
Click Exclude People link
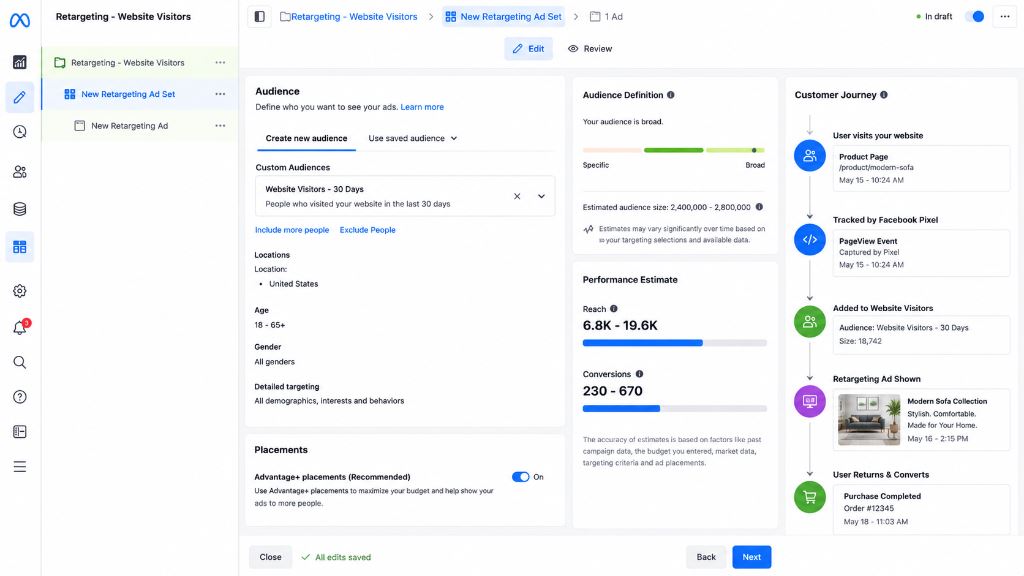coord(368,230)
